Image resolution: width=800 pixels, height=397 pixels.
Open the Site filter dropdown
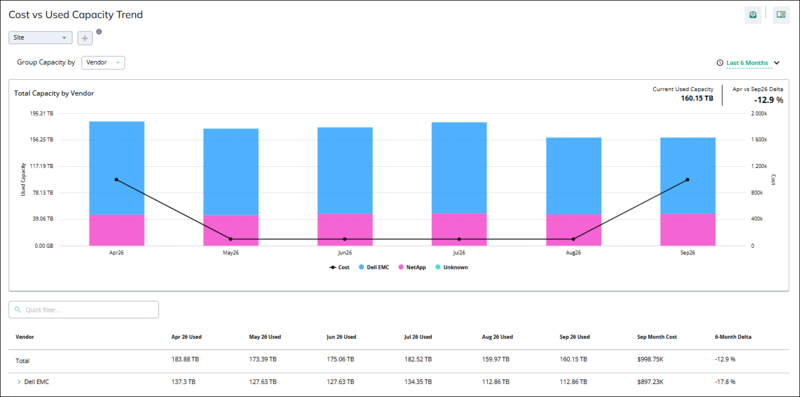click(x=40, y=38)
